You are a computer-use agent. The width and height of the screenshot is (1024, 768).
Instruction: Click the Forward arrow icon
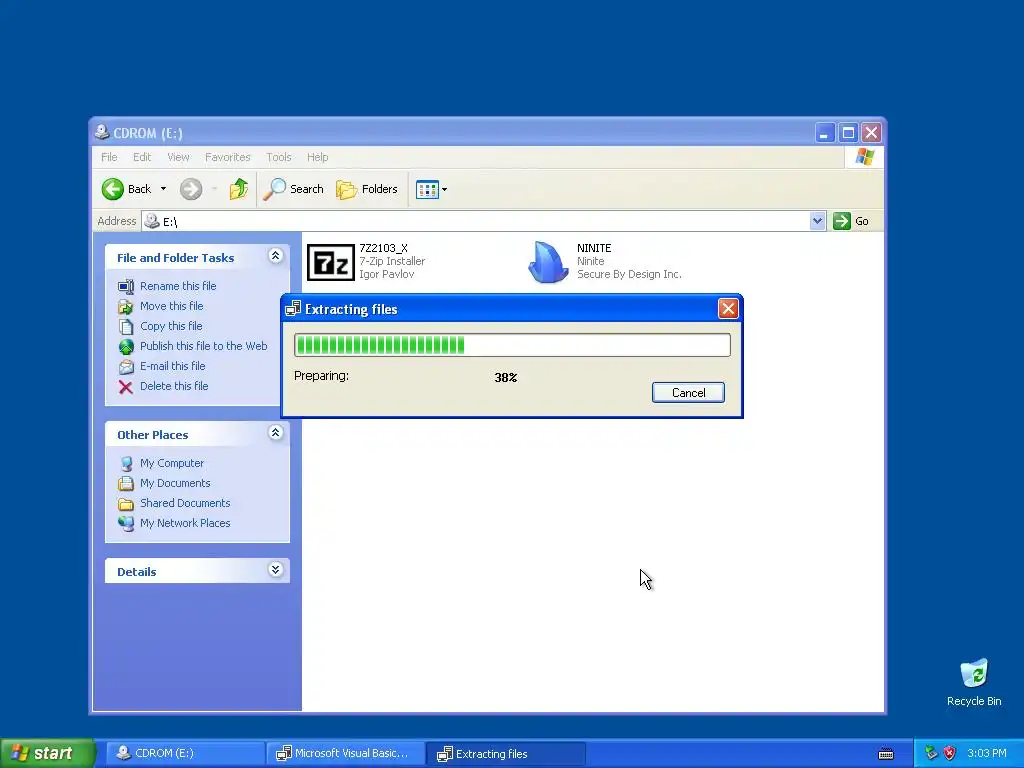click(191, 189)
